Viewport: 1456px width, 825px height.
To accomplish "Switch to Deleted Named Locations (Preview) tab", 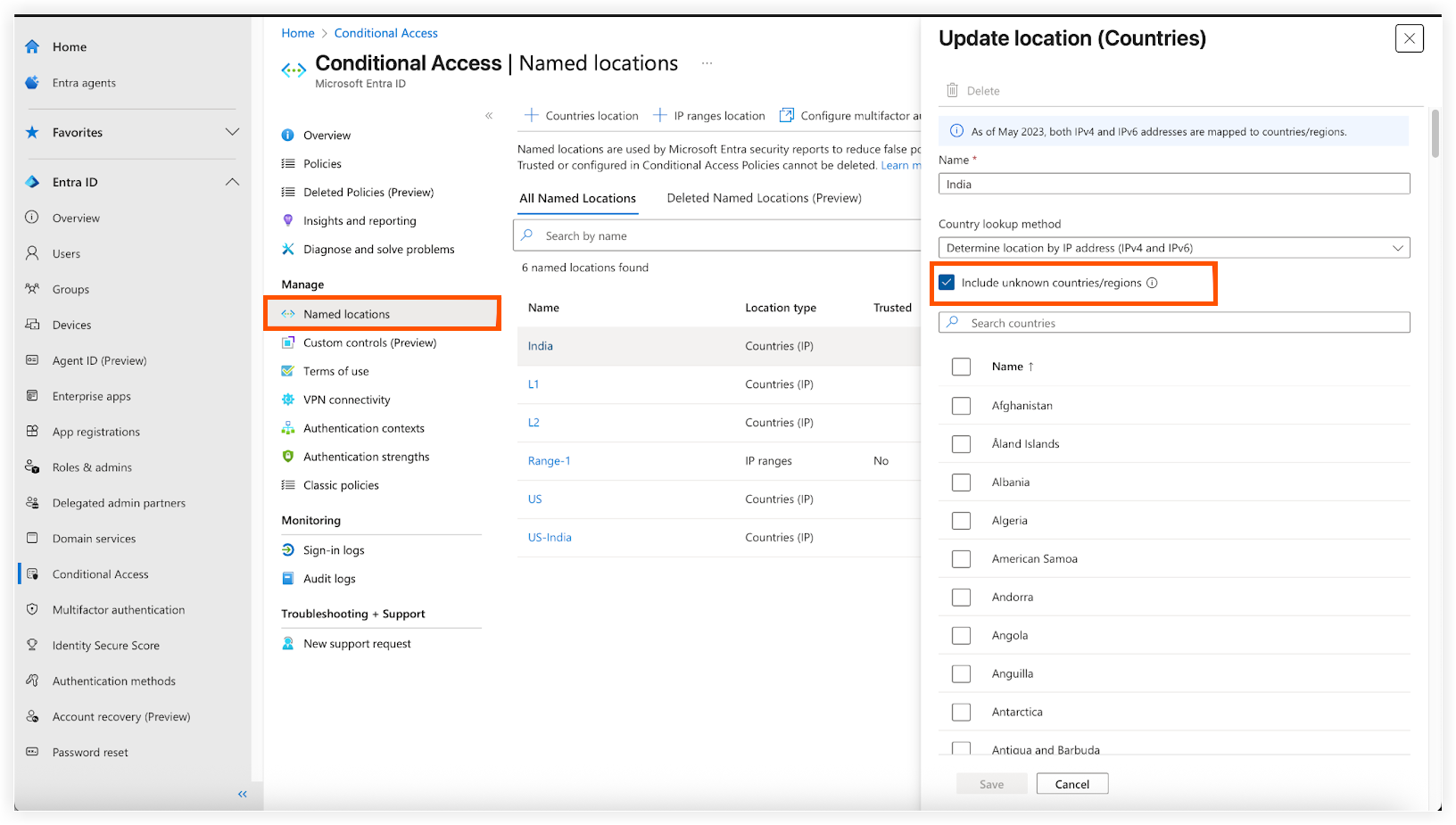I will [764, 197].
